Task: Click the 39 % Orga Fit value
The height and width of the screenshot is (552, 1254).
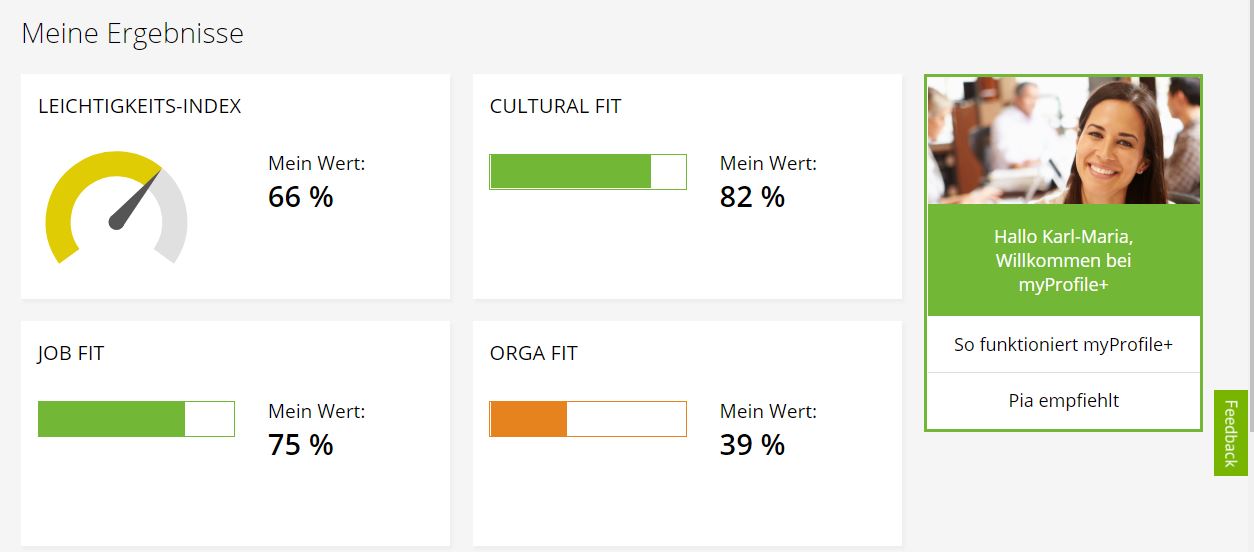Action: (752, 444)
